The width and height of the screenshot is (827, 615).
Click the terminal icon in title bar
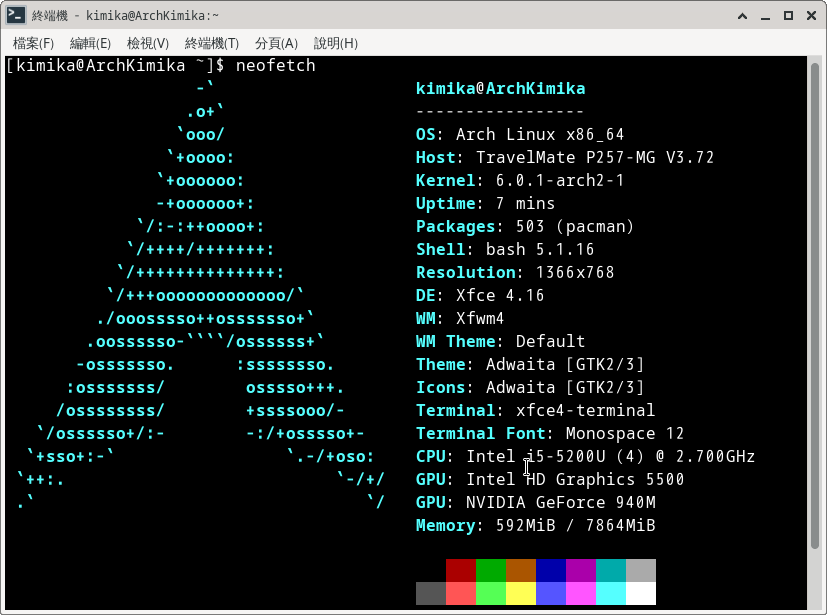16,15
